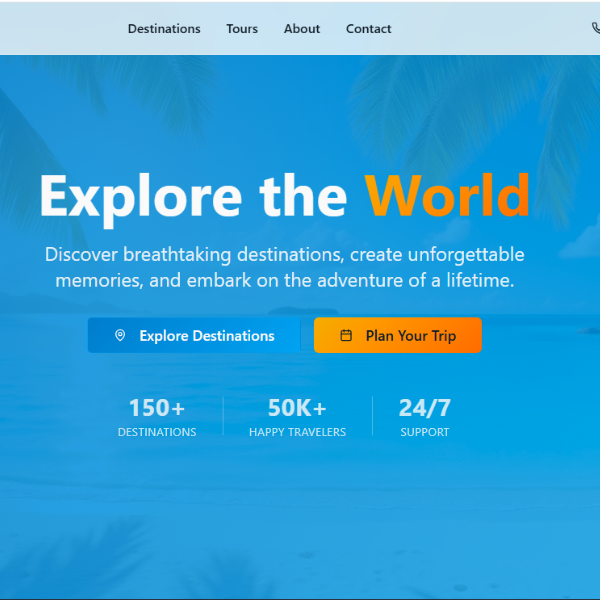This screenshot has height=600, width=600.
Task: Open the Contact nav link
Action: point(368,29)
